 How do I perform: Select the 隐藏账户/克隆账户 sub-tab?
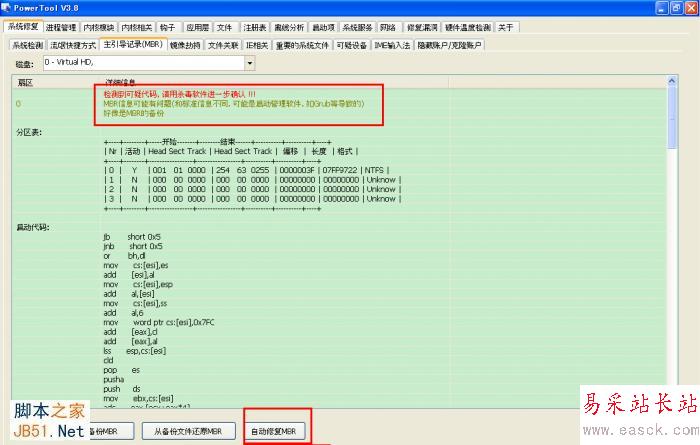pyautogui.click(x=450, y=45)
